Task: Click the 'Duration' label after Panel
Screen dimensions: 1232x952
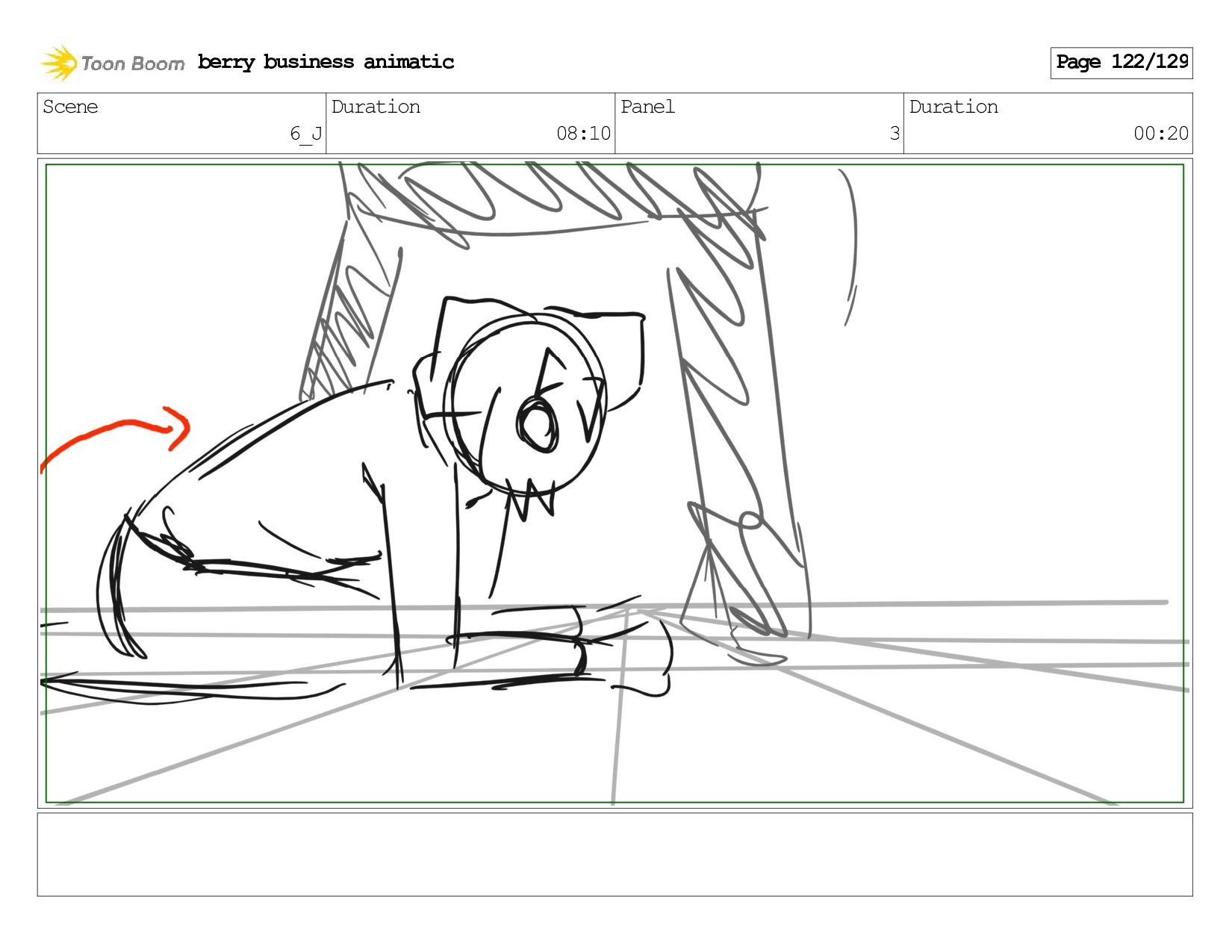Action: click(x=953, y=107)
